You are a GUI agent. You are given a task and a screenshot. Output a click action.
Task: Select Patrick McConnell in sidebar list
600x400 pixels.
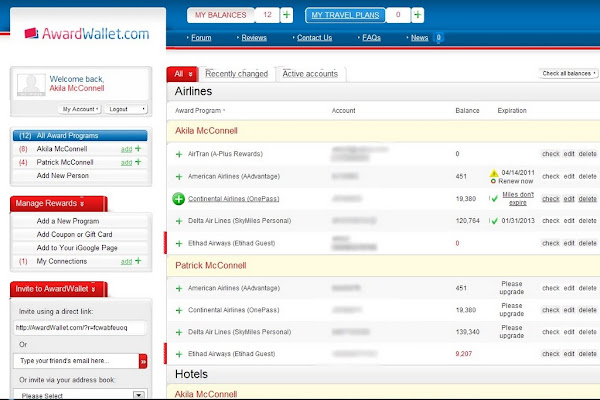tap(65, 162)
